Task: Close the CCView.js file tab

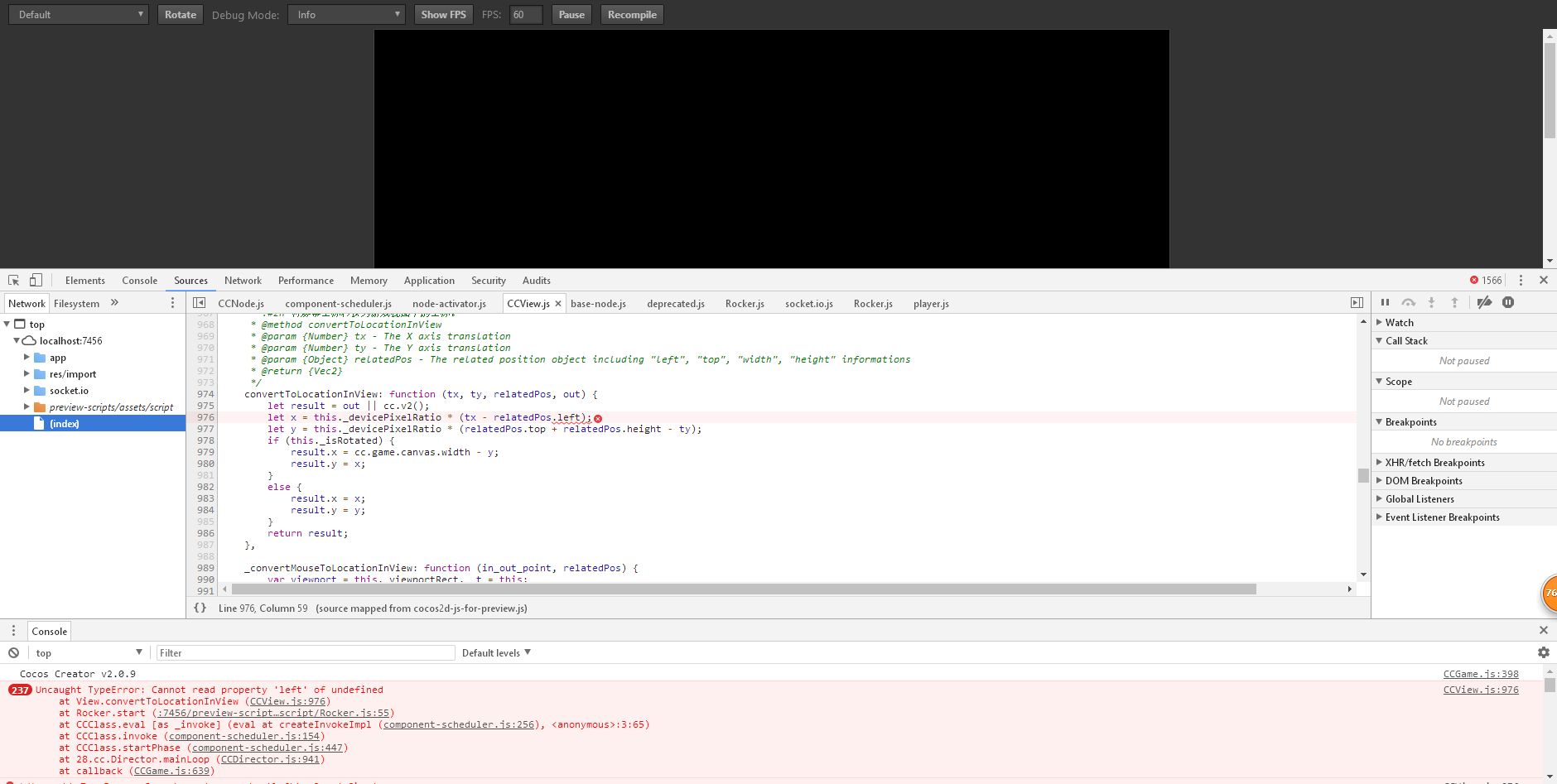Action: [x=558, y=304]
